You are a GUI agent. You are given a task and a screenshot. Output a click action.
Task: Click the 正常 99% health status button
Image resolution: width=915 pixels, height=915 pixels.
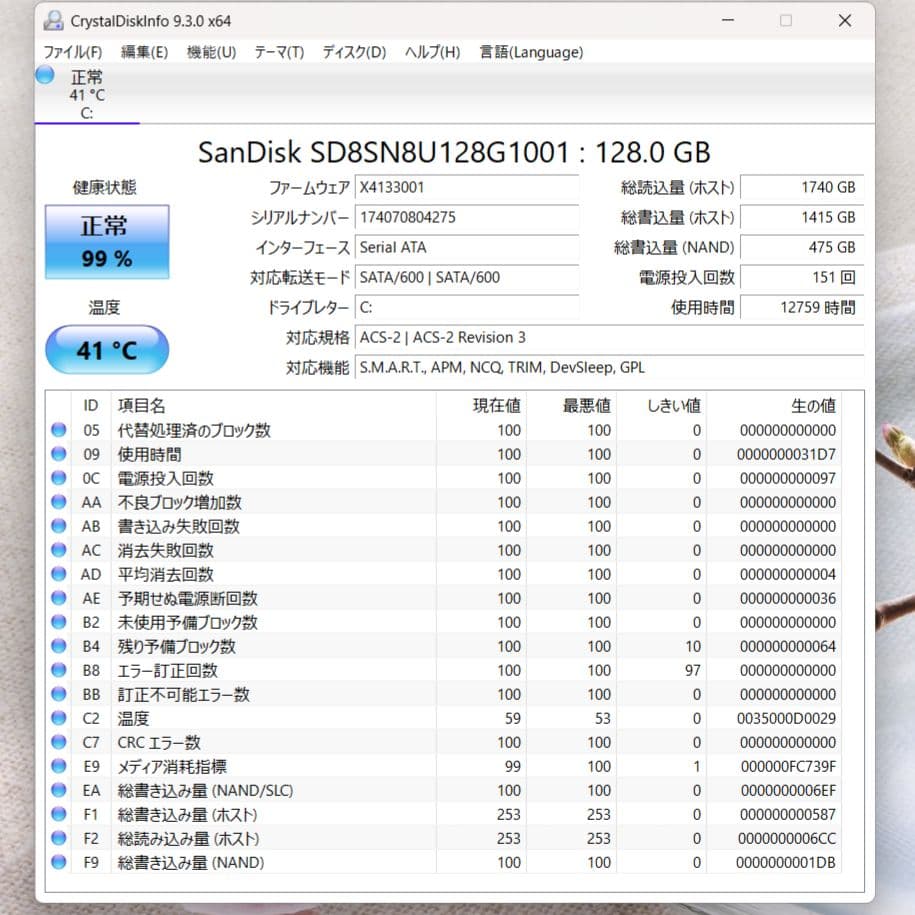(105, 240)
